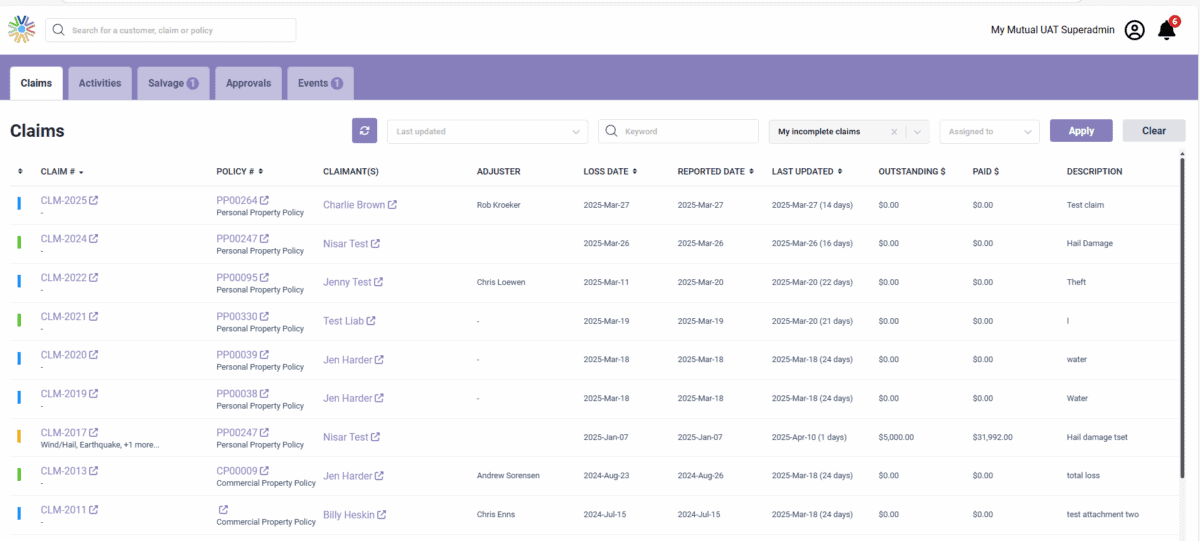Image resolution: width=1200 pixels, height=541 pixels.
Task: Click the 'Wind/Hail, Earthquake, +1 more...' text
Action: pos(99,445)
